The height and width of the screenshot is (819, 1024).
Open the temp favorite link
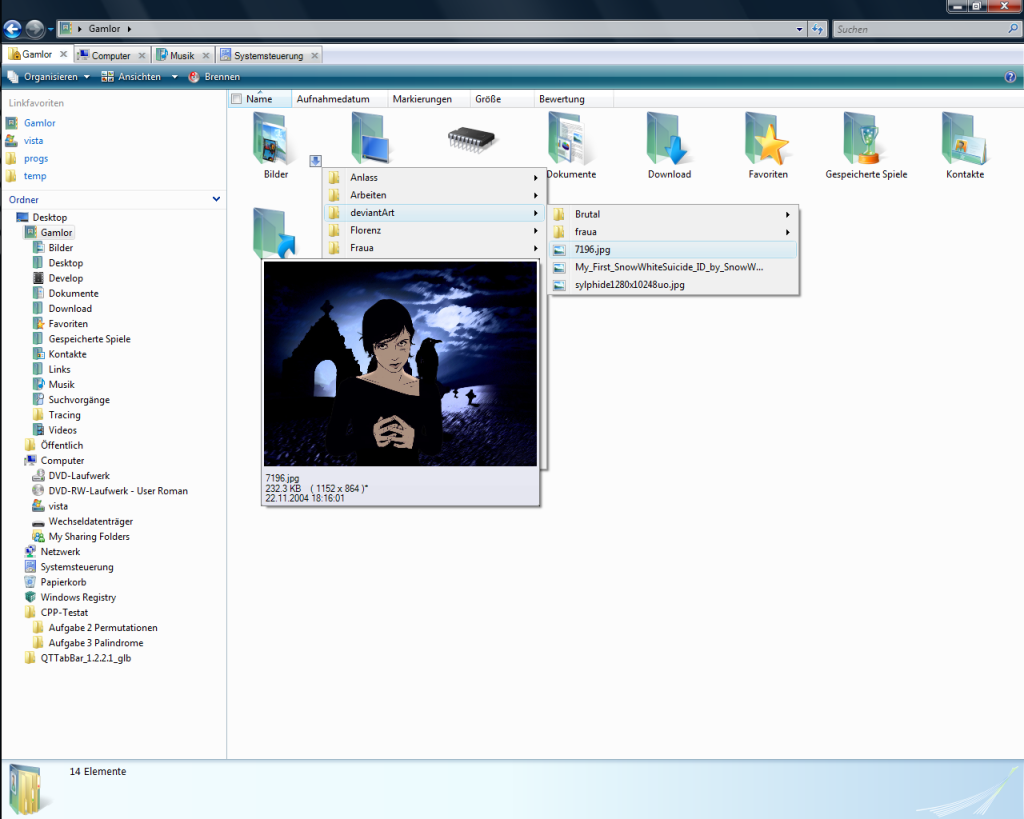[x=35, y=176]
